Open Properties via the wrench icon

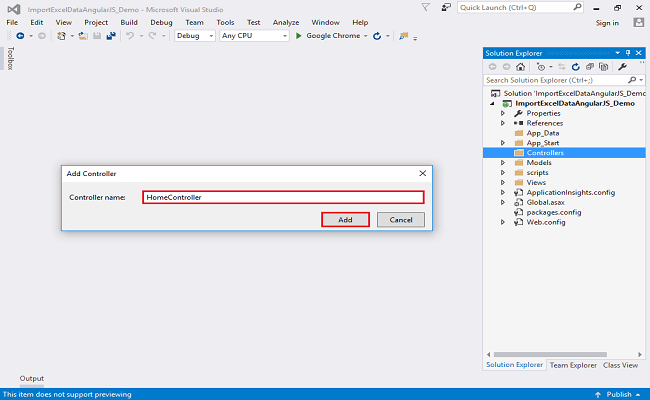622,67
